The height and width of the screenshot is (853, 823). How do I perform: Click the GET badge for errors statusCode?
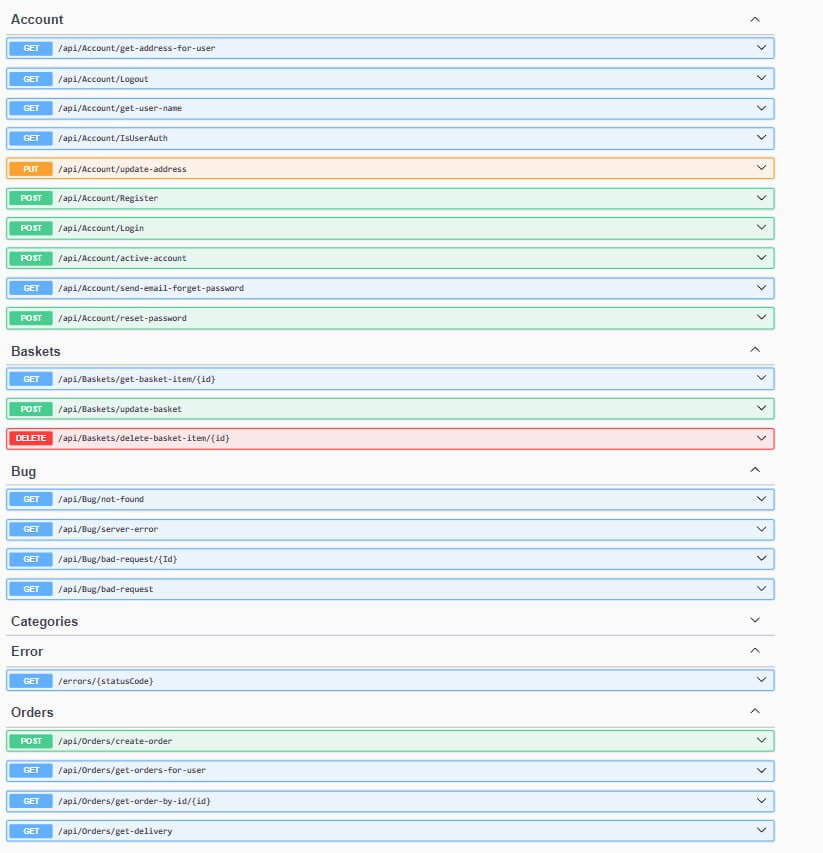(x=31, y=681)
